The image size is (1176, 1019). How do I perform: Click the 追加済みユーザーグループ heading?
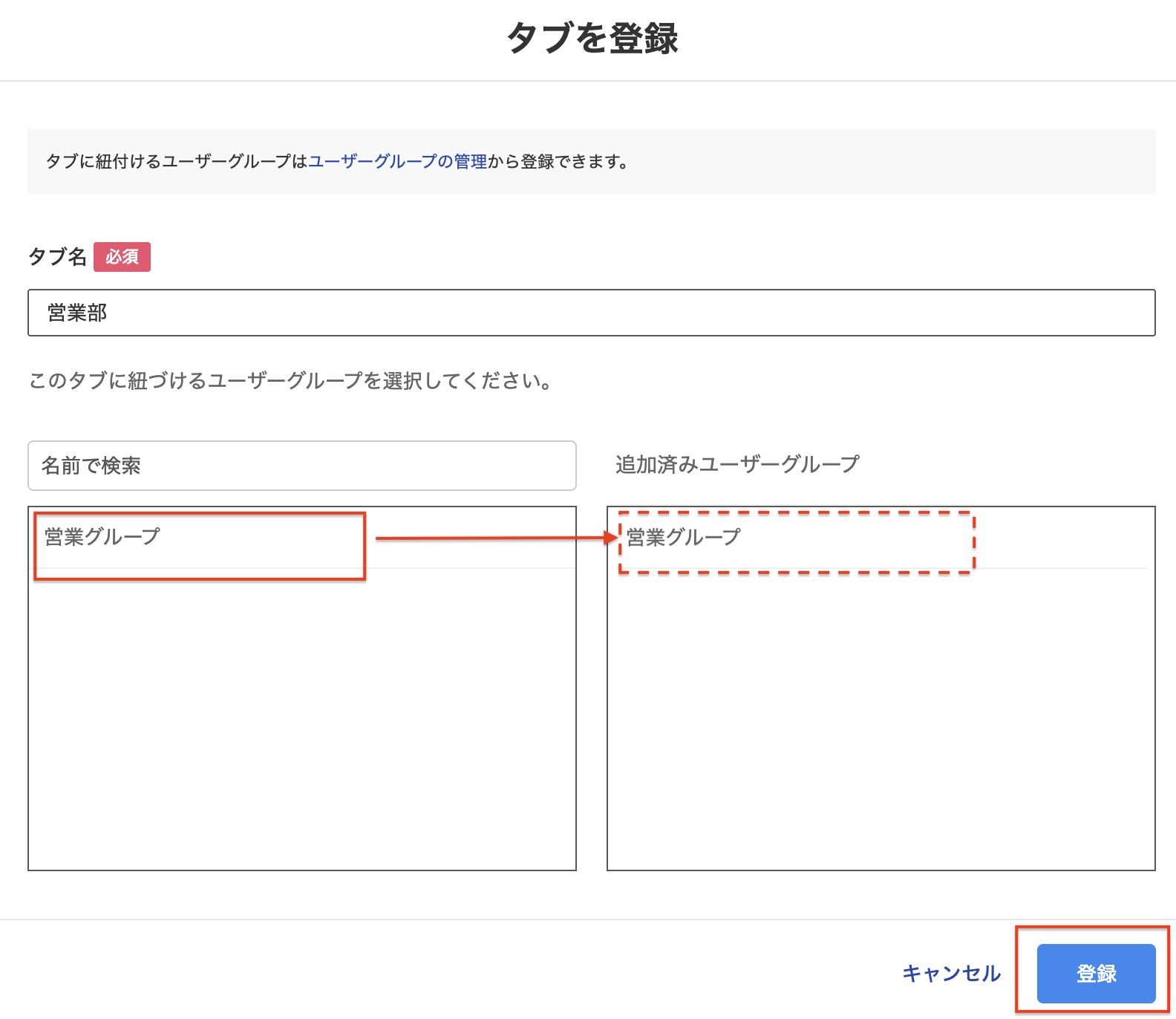coord(736,464)
